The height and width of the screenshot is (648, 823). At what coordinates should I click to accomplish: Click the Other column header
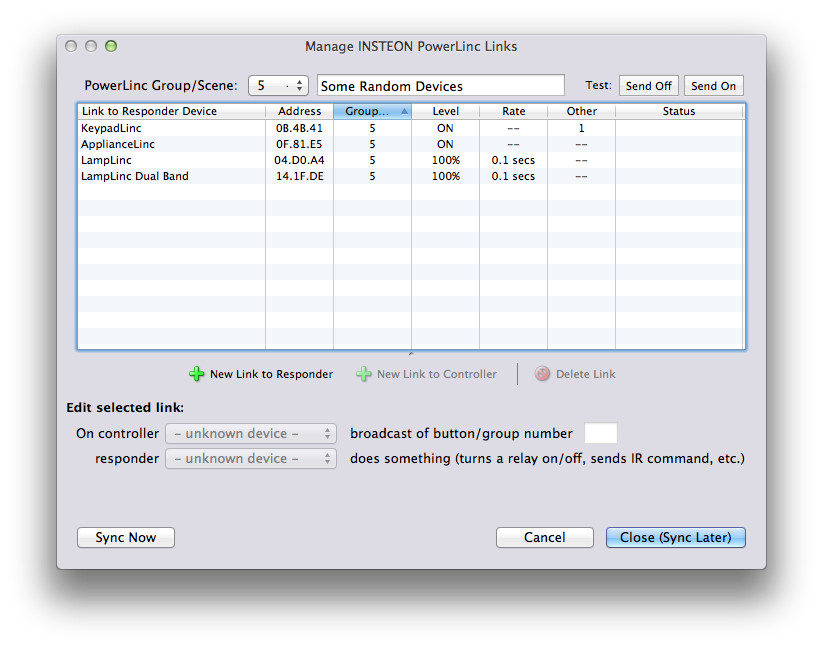click(x=582, y=111)
